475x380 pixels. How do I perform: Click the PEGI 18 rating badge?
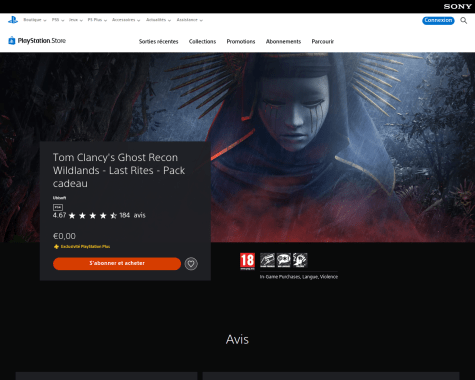[x=247, y=261]
